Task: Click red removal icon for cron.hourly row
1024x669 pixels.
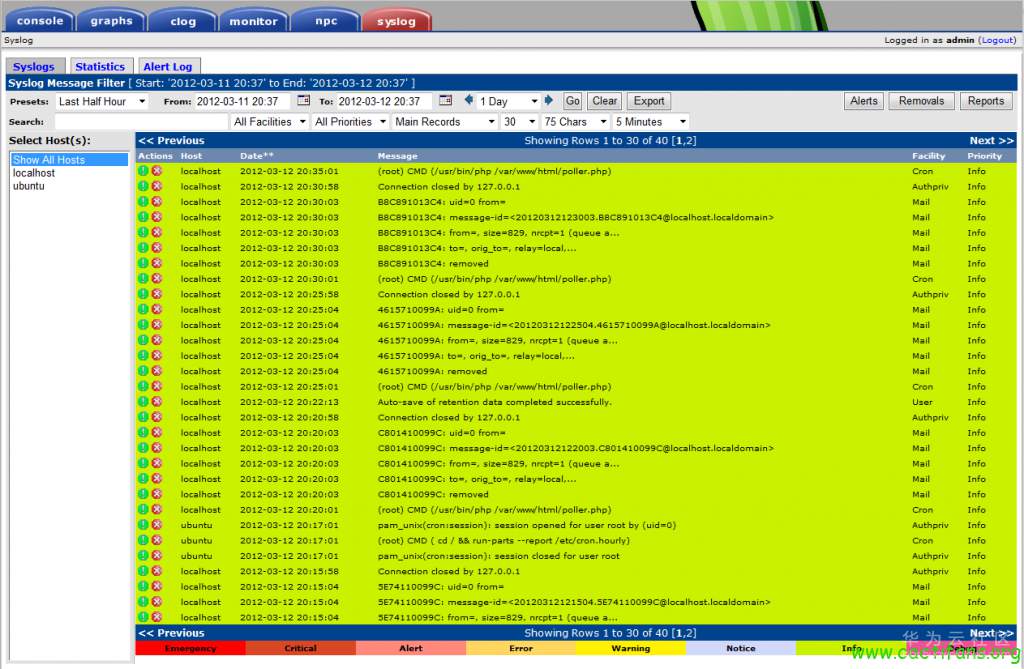Action: 157,540
